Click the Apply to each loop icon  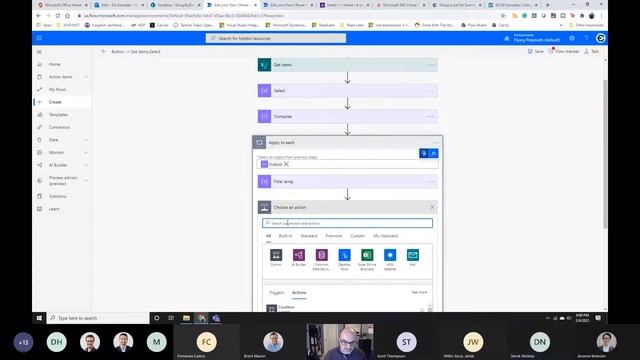[x=259, y=142]
